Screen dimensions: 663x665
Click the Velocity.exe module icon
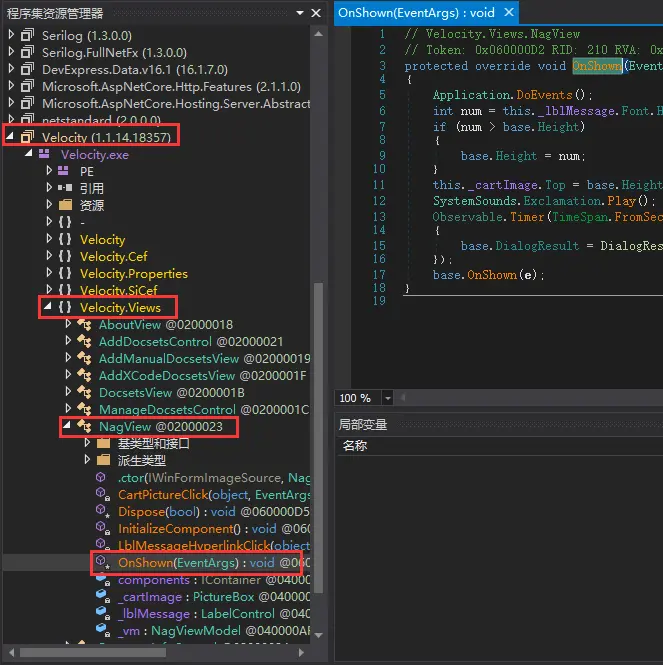click(45, 155)
